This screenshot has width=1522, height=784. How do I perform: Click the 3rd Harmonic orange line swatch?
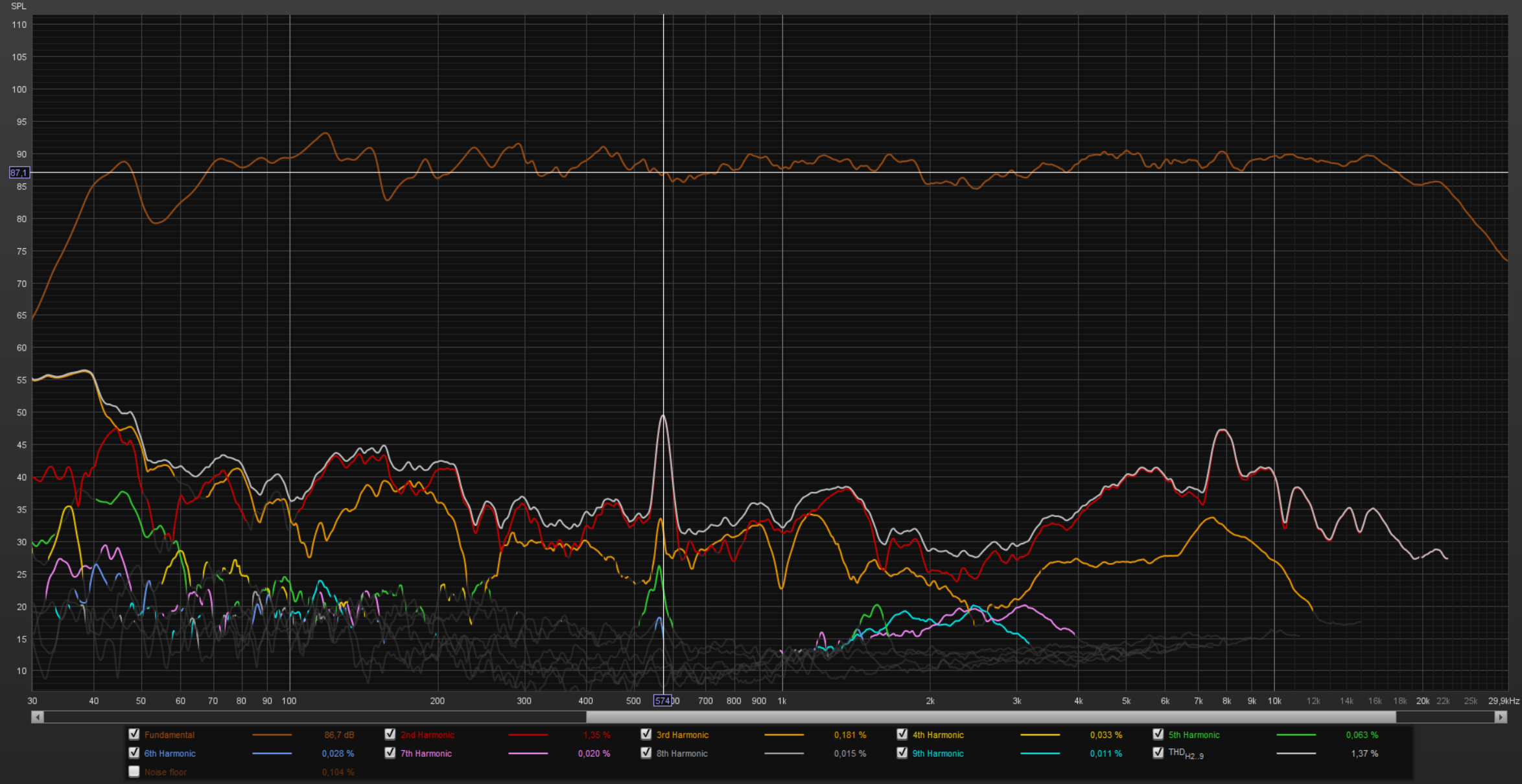coord(784,735)
